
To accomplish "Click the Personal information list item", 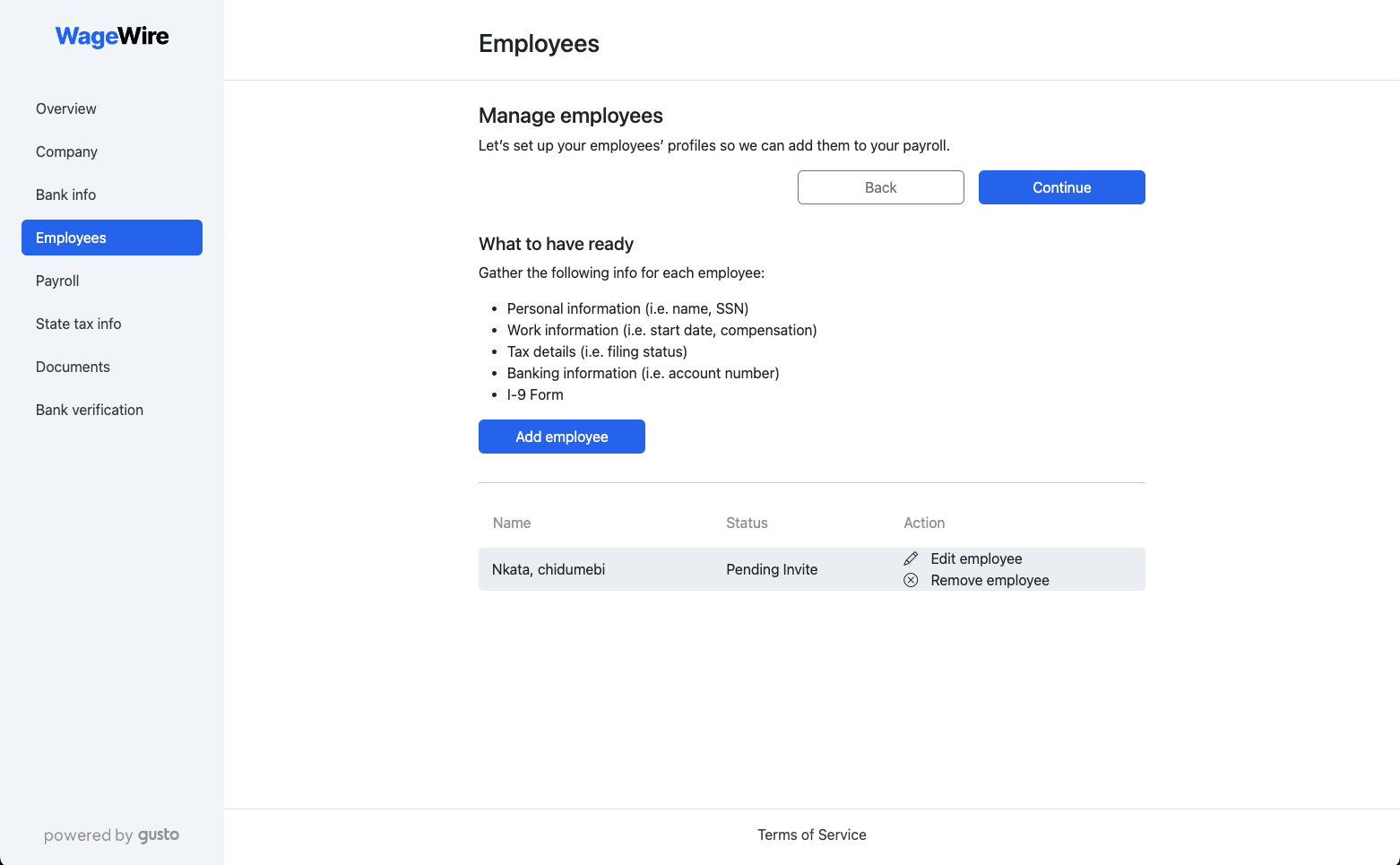I will [627, 308].
